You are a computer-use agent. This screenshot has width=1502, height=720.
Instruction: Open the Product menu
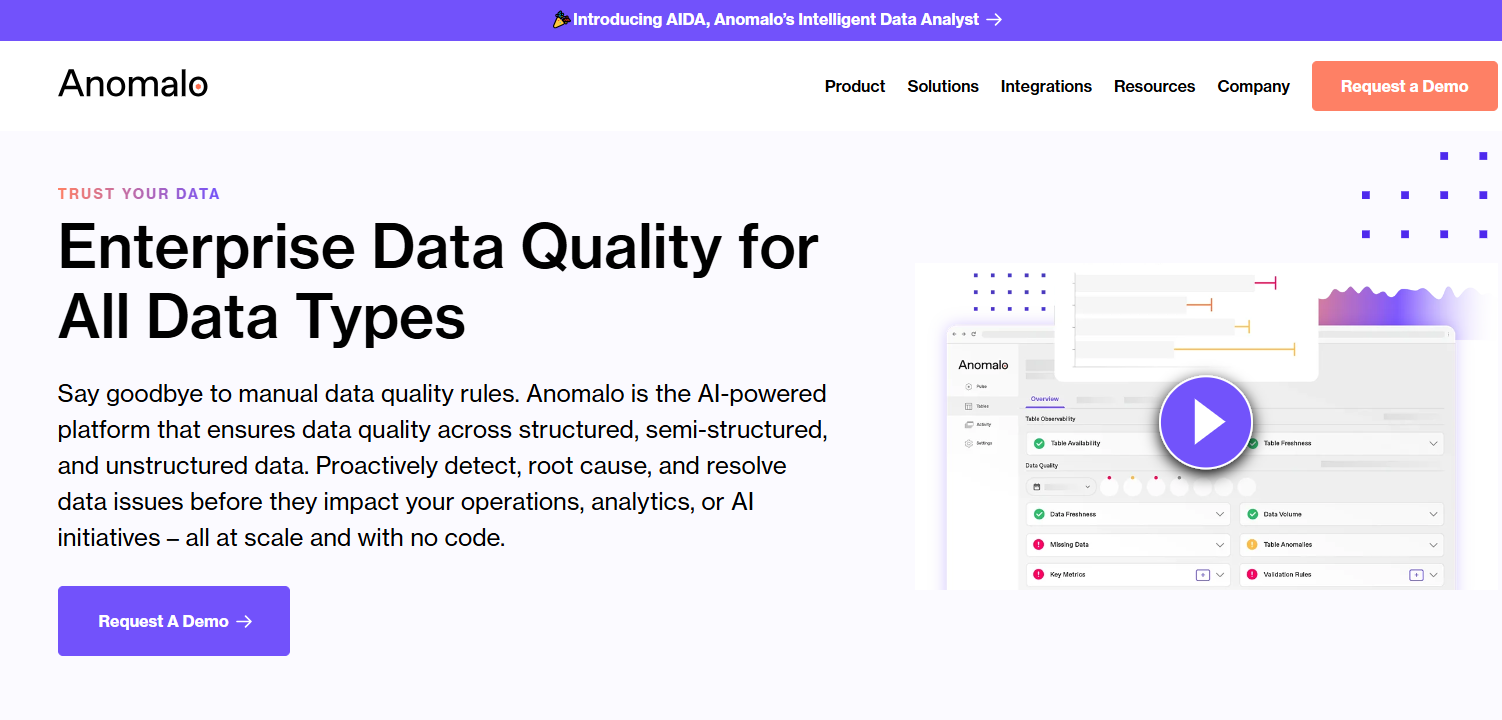pyautogui.click(x=855, y=86)
